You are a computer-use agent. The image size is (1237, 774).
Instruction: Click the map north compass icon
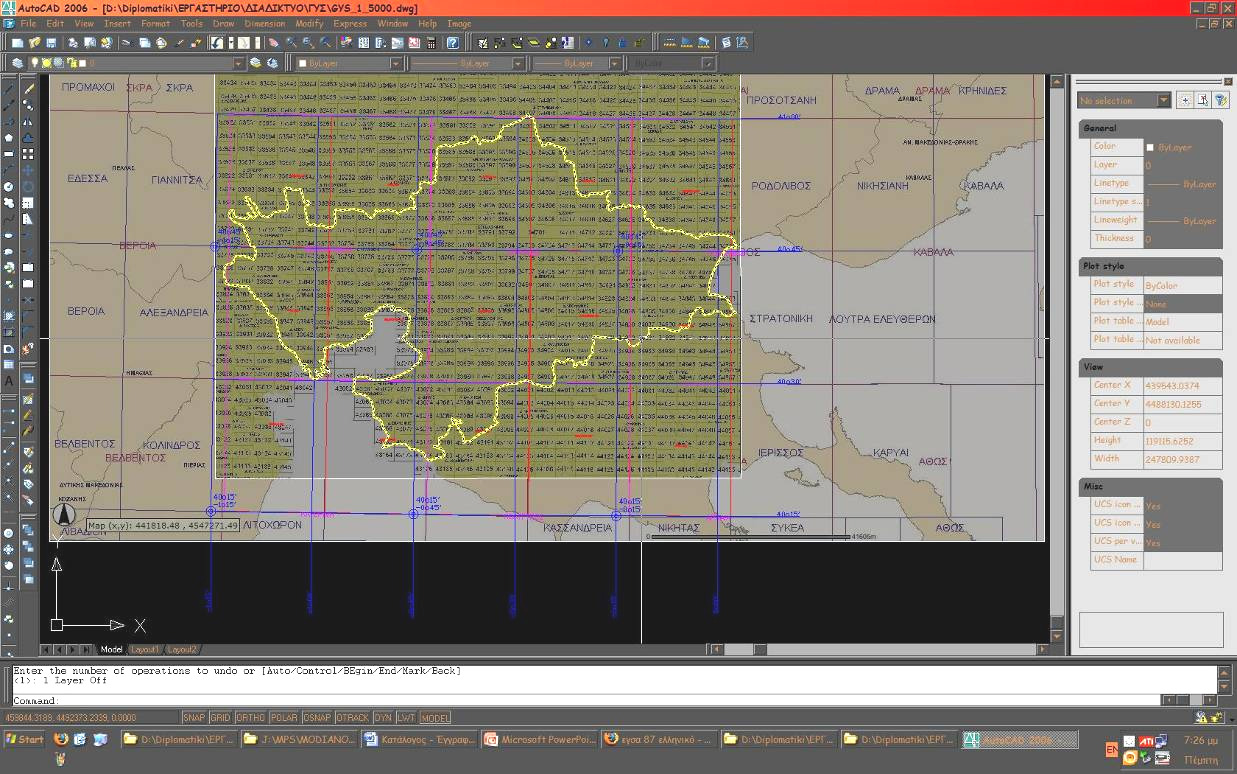pyautogui.click(x=64, y=515)
